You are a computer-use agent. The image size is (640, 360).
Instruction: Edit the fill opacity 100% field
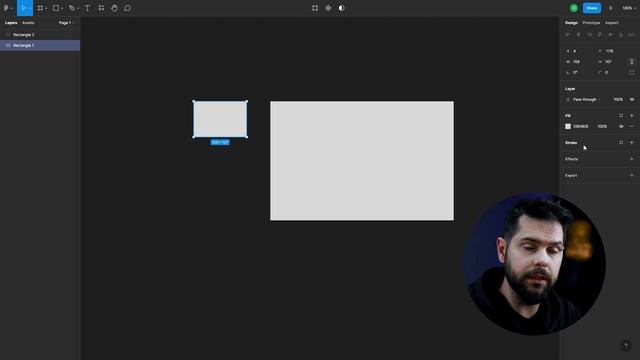pos(602,127)
